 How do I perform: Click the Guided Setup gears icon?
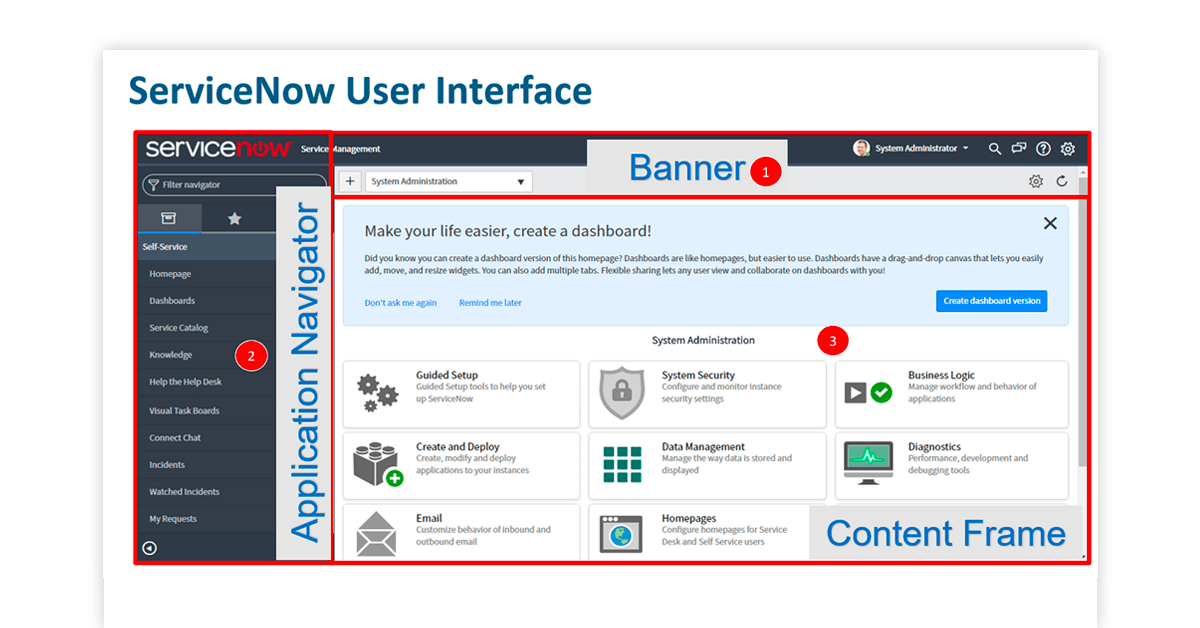[x=378, y=391]
